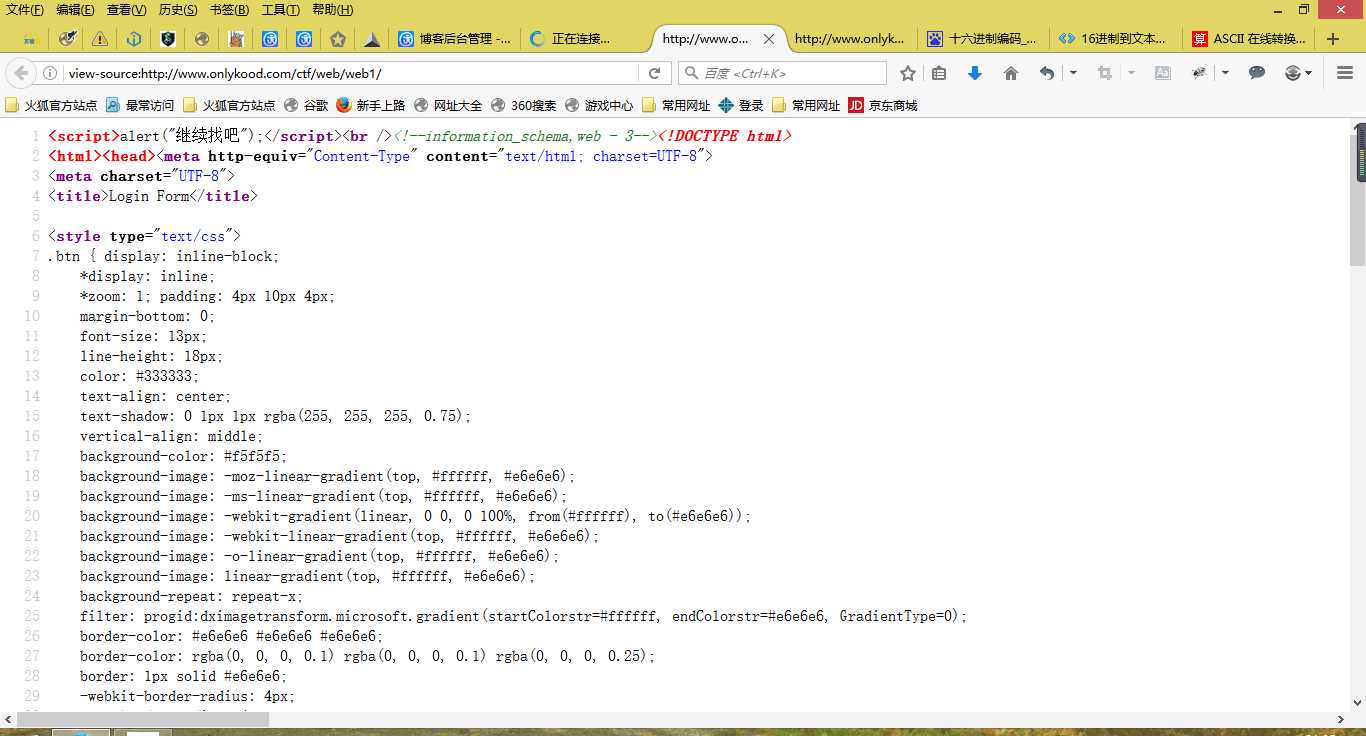Open 最常访问 bookmarks dropdown
The height and width of the screenshot is (736, 1366).
pos(140,105)
